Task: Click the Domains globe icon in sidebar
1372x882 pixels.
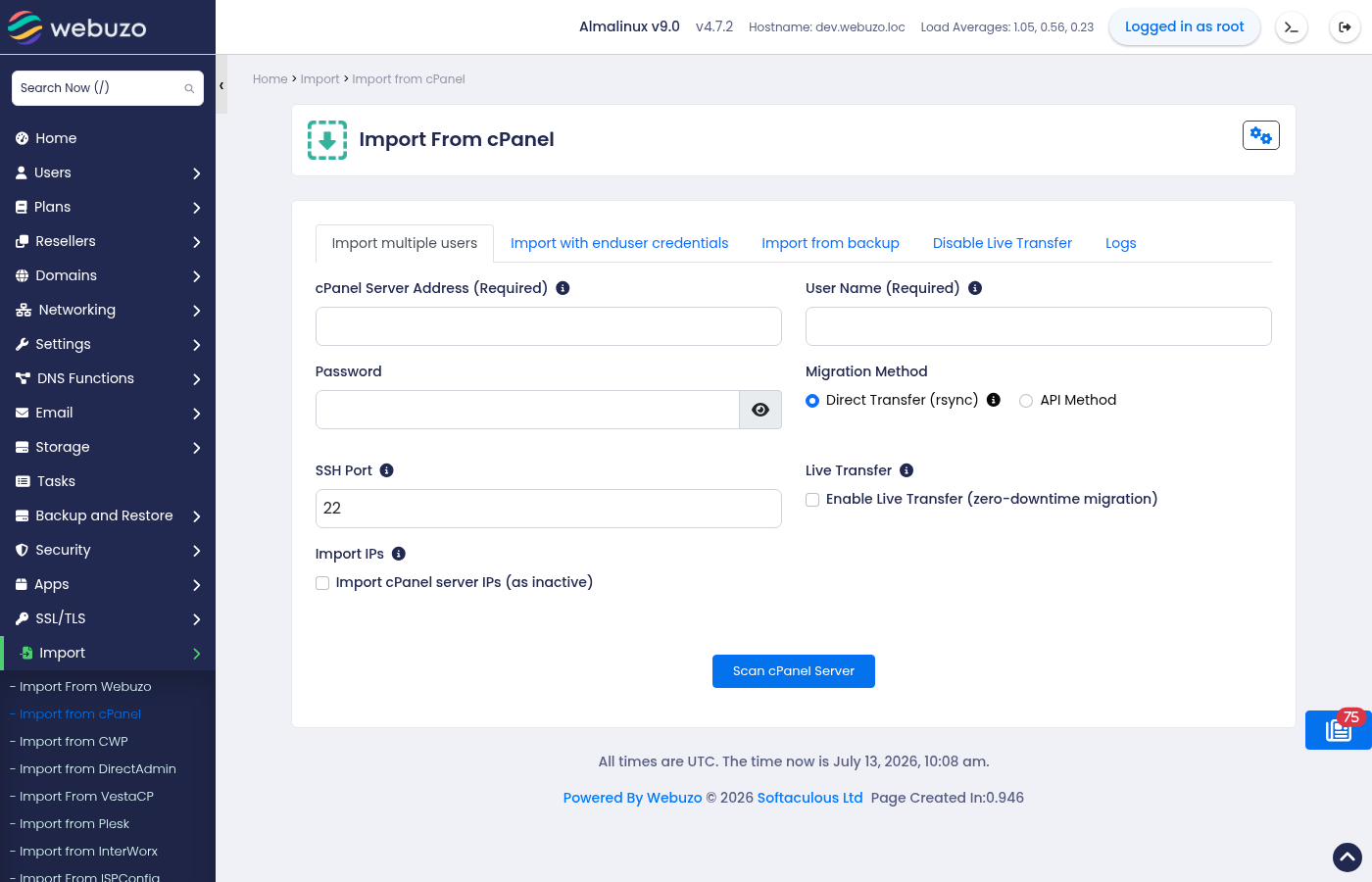Action: tap(23, 275)
